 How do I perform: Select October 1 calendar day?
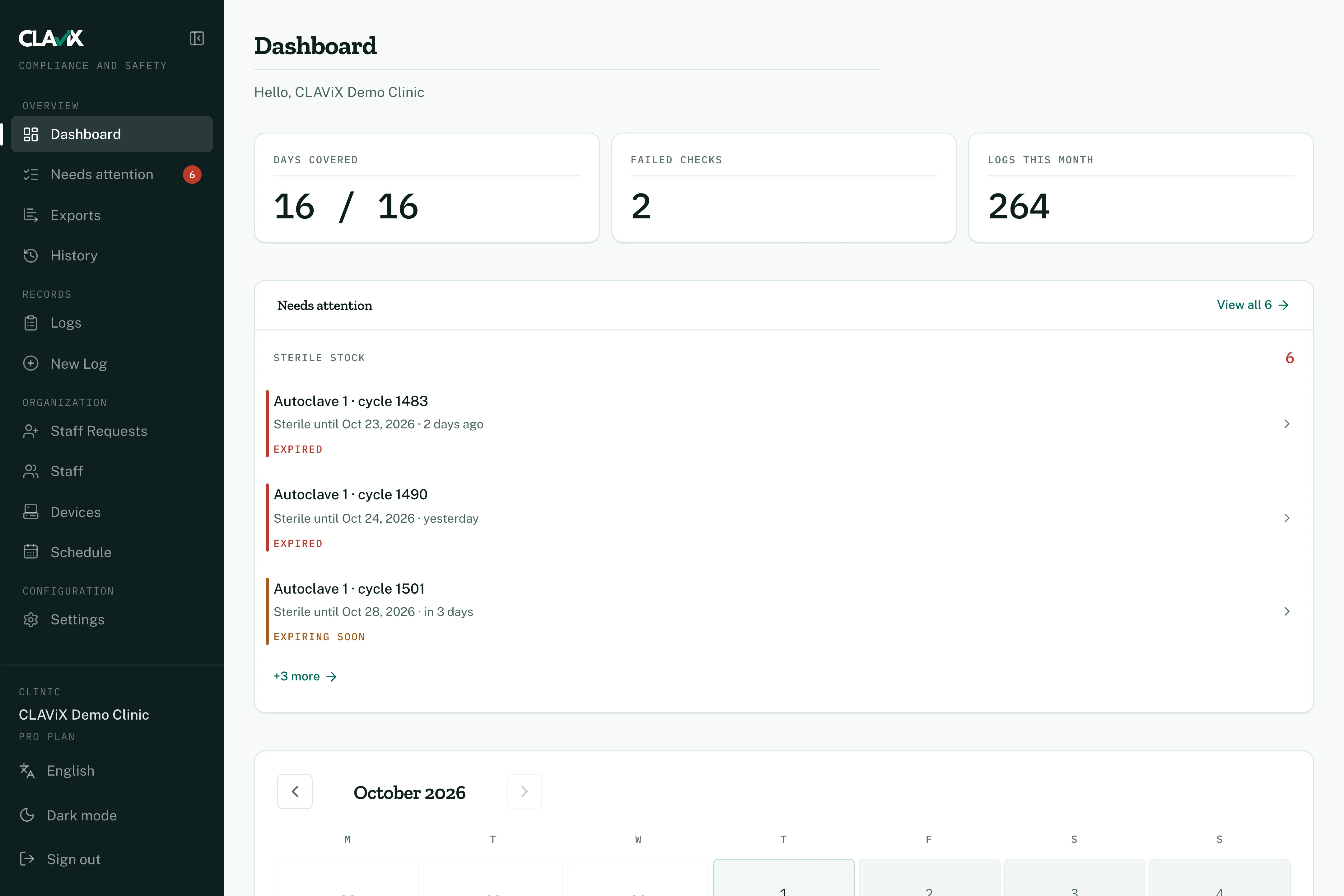pyautogui.click(x=783, y=877)
